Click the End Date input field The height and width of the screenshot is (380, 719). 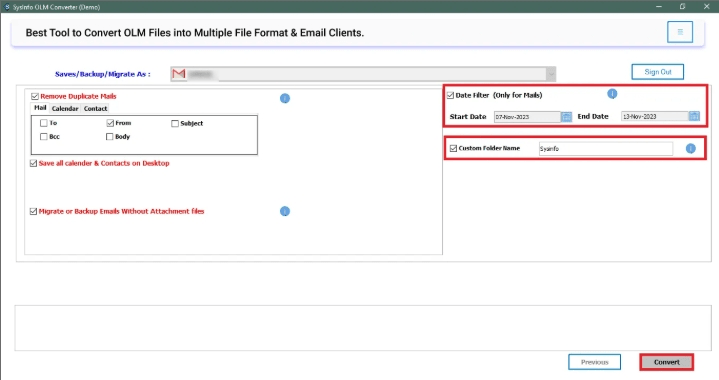[x=654, y=116]
